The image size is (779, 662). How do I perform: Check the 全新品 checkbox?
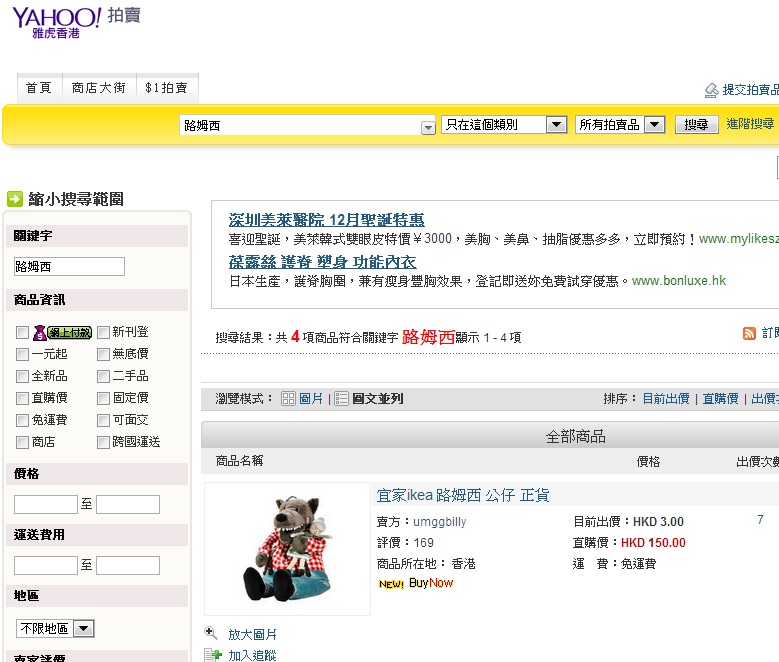pos(23,376)
